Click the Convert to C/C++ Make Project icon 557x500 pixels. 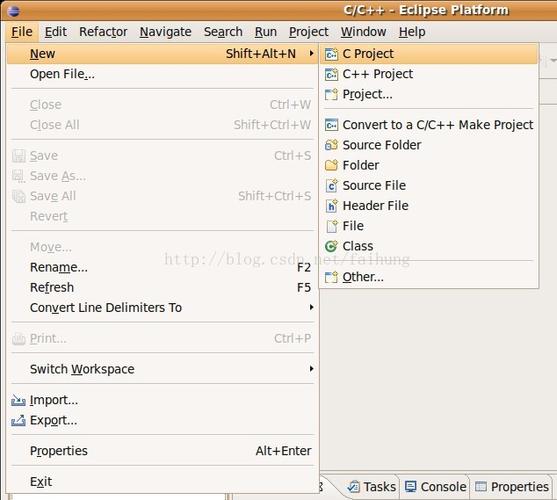(x=331, y=125)
